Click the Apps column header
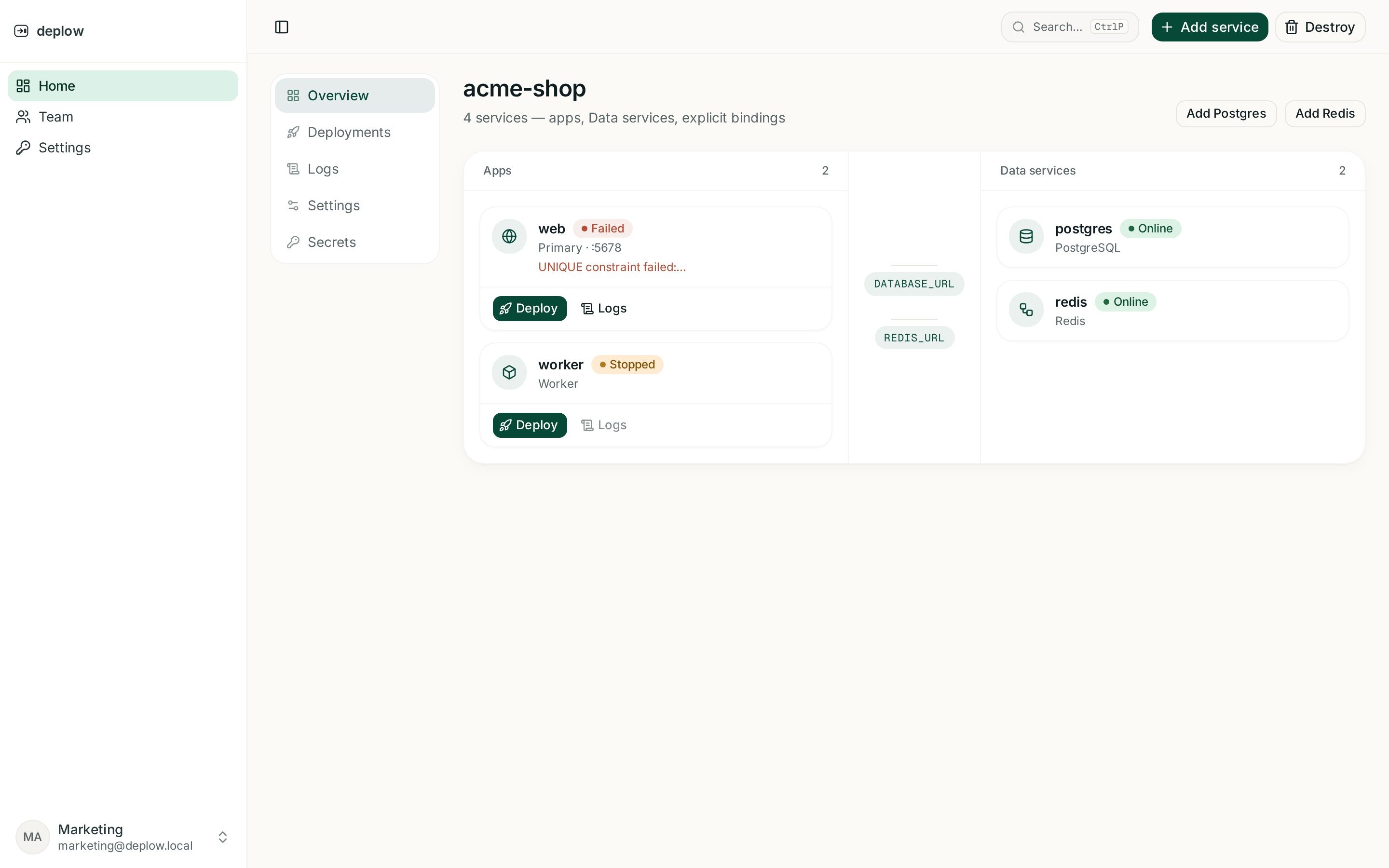 (x=497, y=171)
